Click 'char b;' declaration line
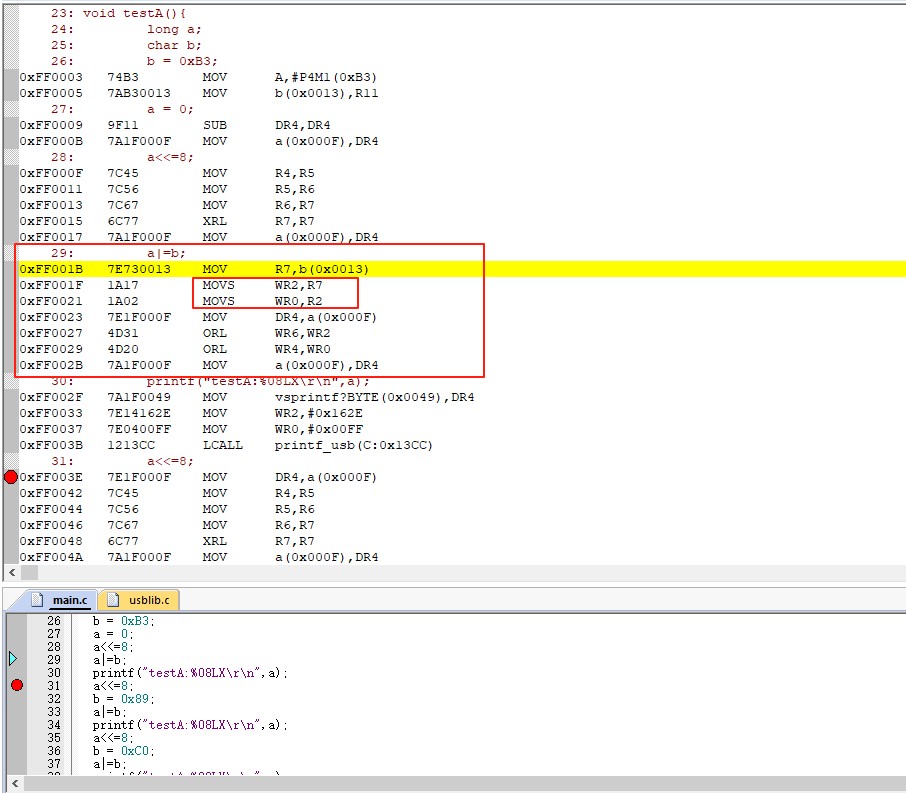Screen dimensions: 906x793 pyautogui.click(x=174, y=45)
